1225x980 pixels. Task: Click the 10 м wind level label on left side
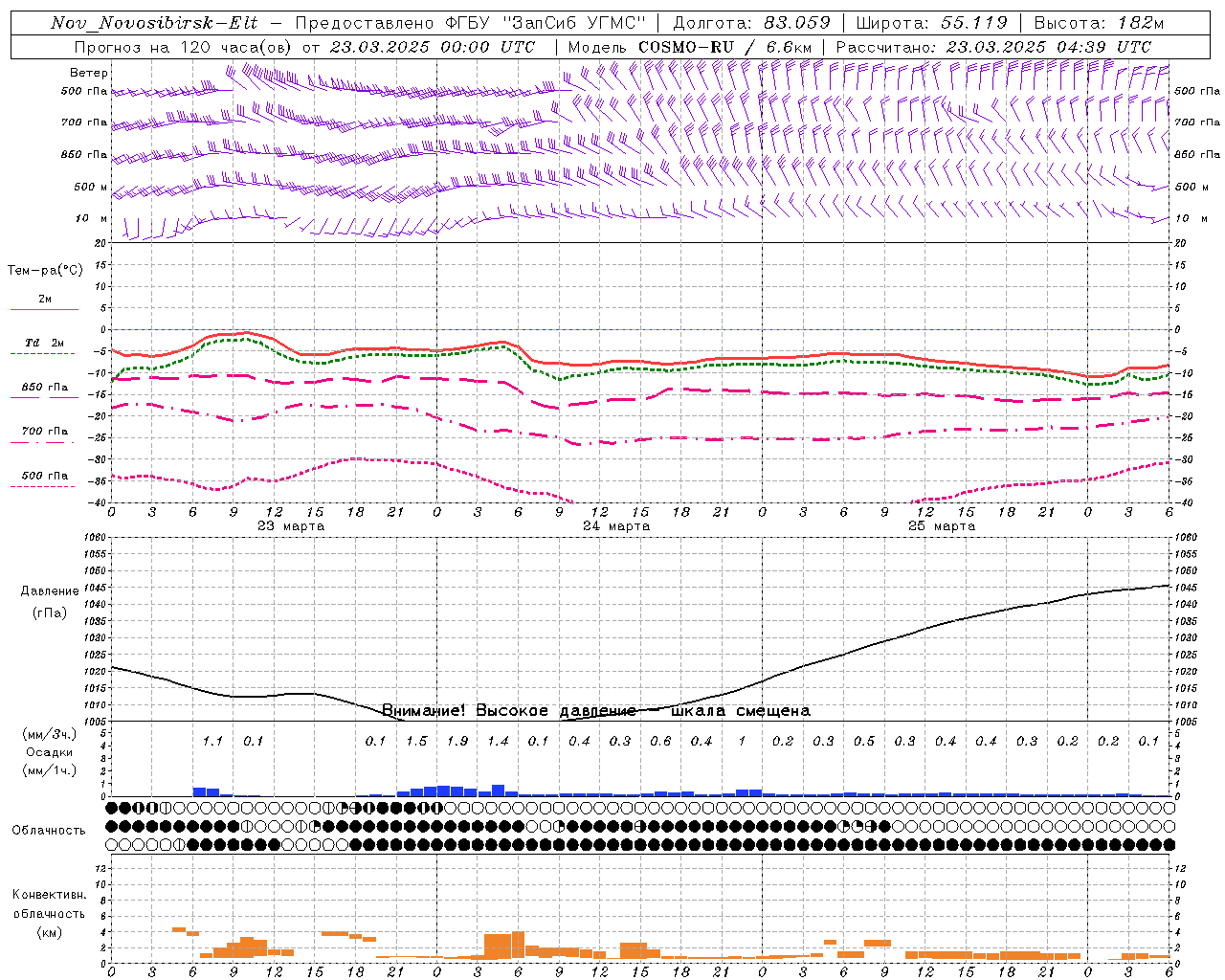[x=91, y=218]
